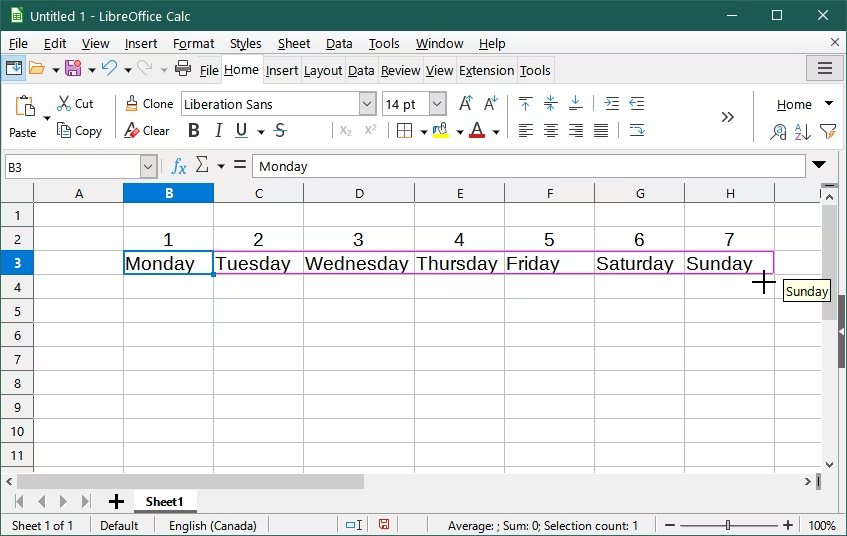The image size is (847, 536).
Task: Click the 100% zoom level
Action: [822, 525]
